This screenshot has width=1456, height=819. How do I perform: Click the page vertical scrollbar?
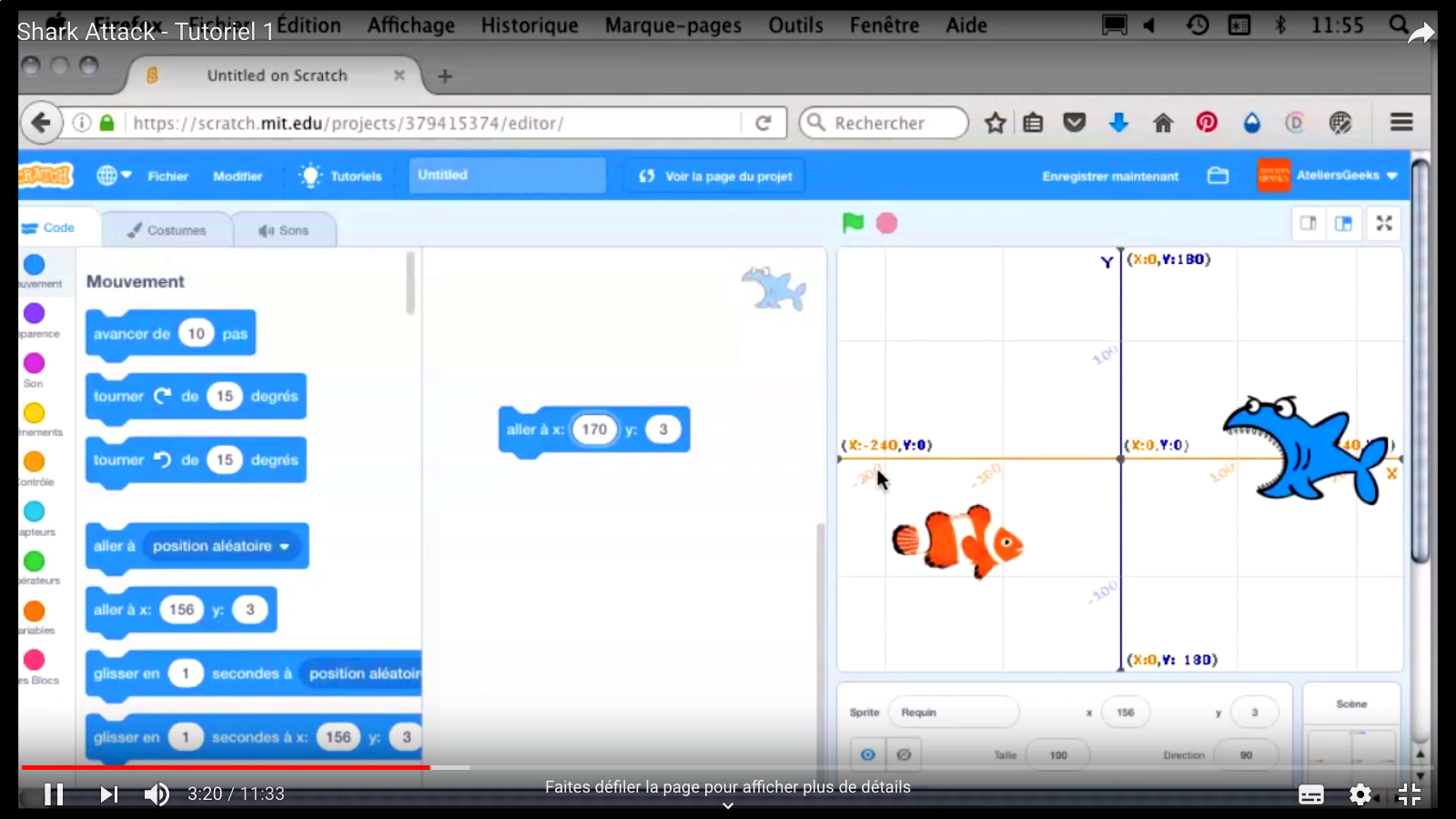coord(1420,361)
